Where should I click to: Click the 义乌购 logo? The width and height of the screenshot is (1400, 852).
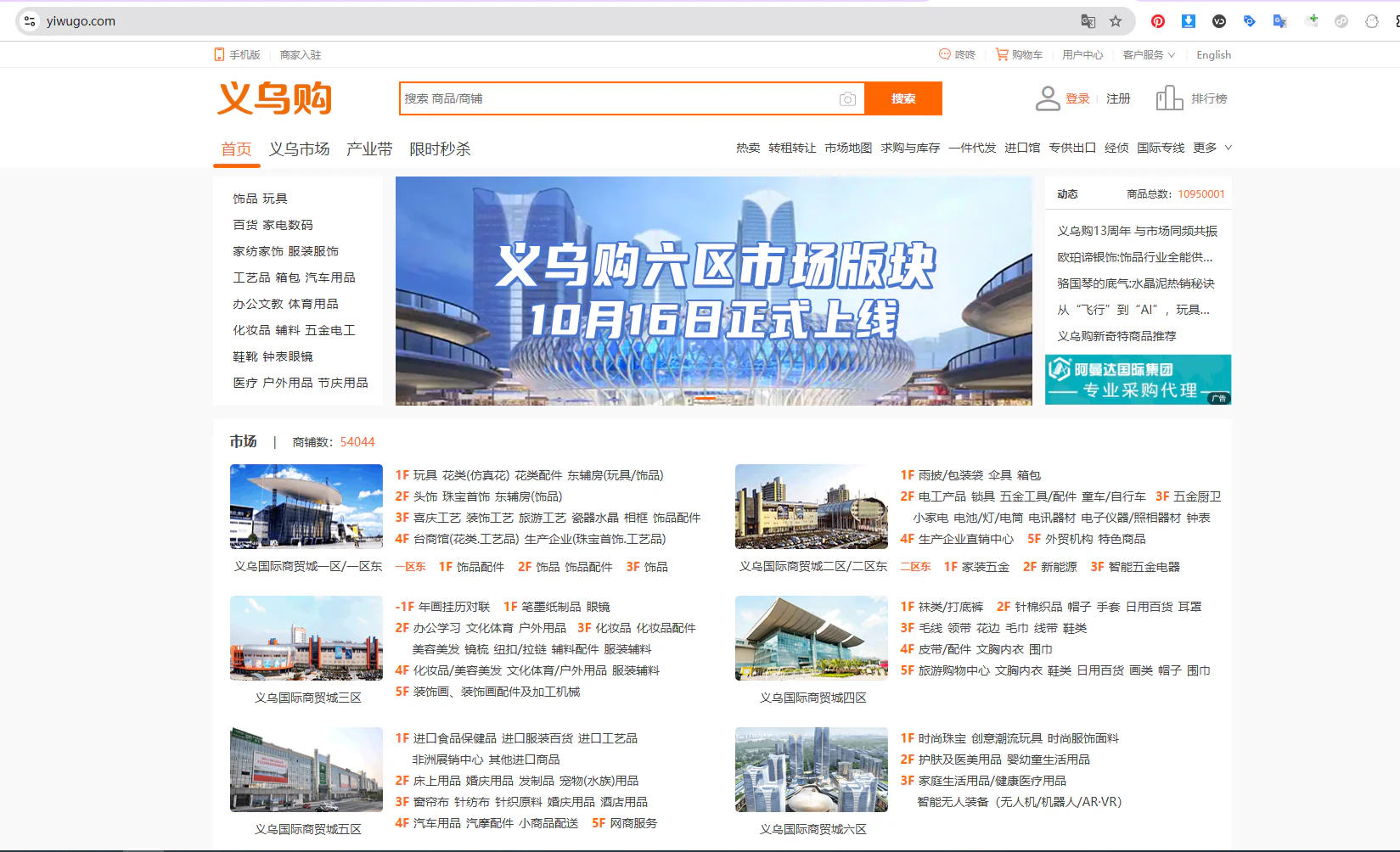tap(275, 98)
